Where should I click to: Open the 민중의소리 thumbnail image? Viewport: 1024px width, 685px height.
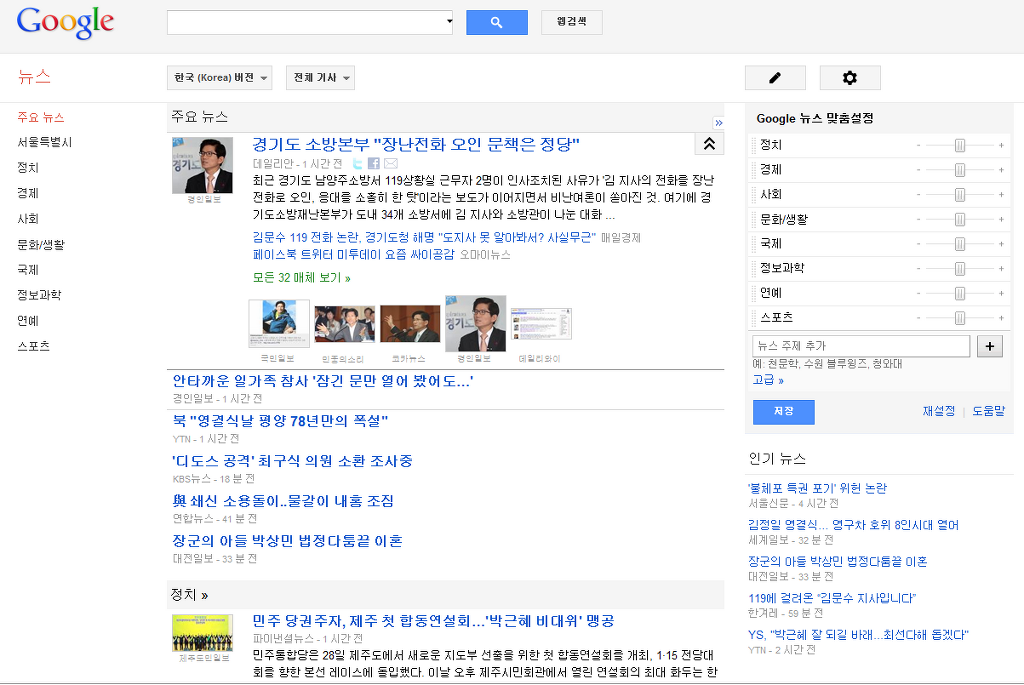[x=344, y=324]
